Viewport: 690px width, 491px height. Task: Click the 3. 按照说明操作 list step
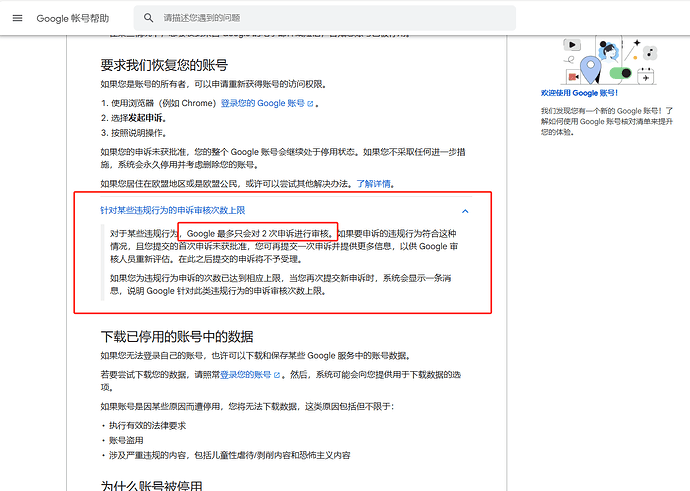[x=134, y=133]
